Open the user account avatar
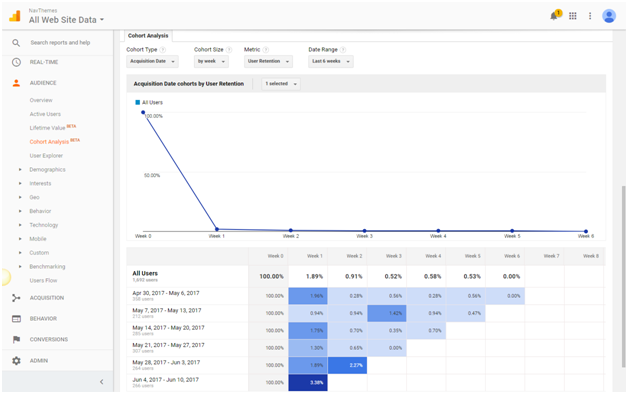Viewport: 628px width, 394px height. click(x=609, y=16)
